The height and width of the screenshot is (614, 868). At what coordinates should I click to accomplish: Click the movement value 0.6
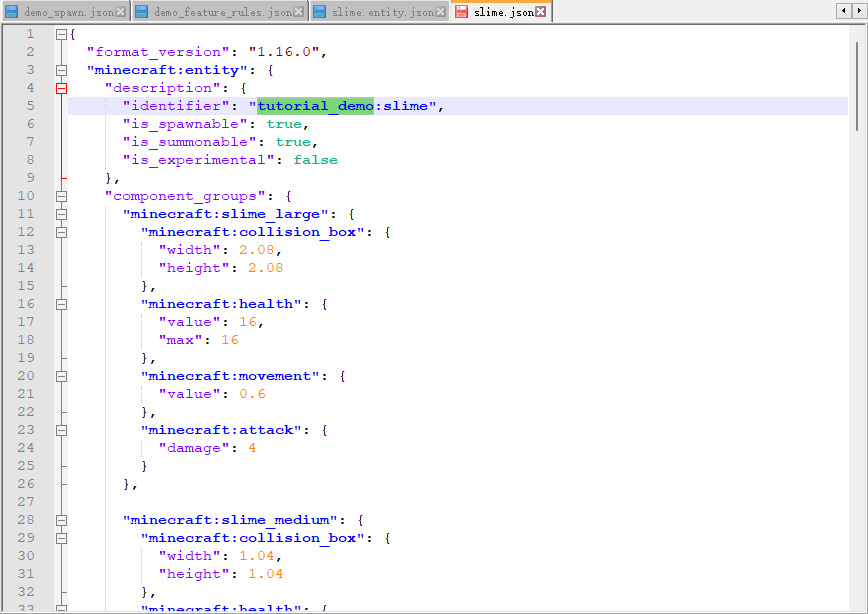point(252,394)
